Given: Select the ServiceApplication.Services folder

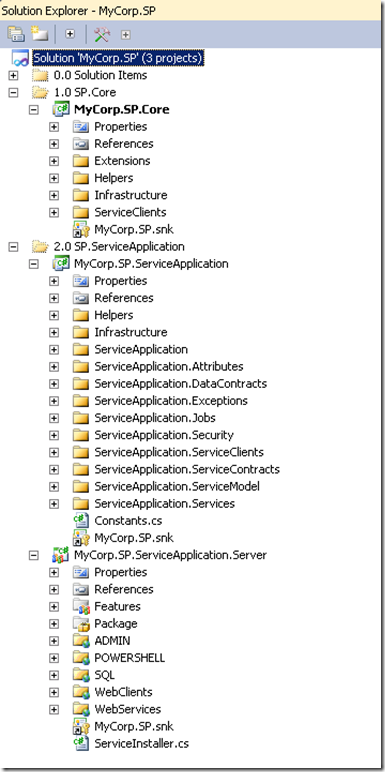Looking at the screenshot, I should (165, 504).
